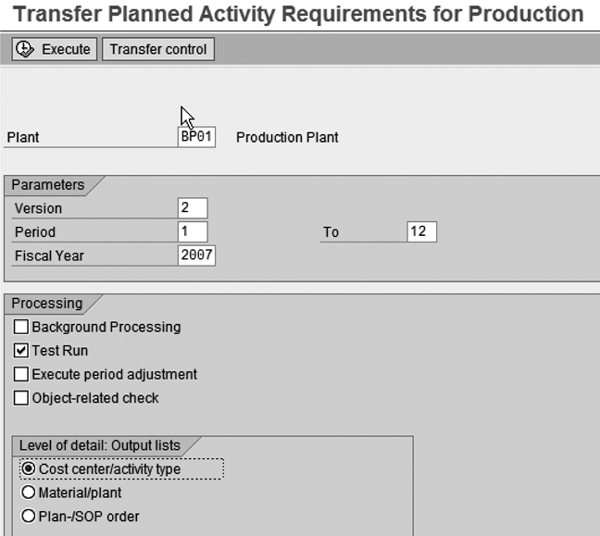Screen dimensions: 600x536
Task: Select the Period from field
Action: coord(192,231)
